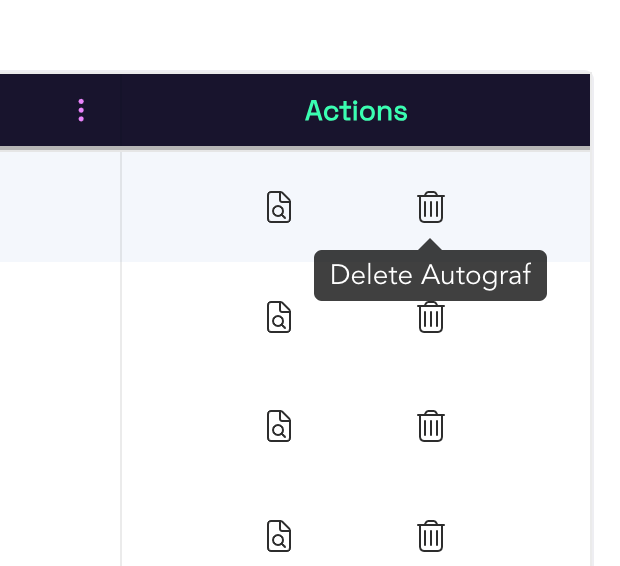Select the highlighted first row's left cell
The width and height of the screenshot is (620, 566).
tap(60, 207)
